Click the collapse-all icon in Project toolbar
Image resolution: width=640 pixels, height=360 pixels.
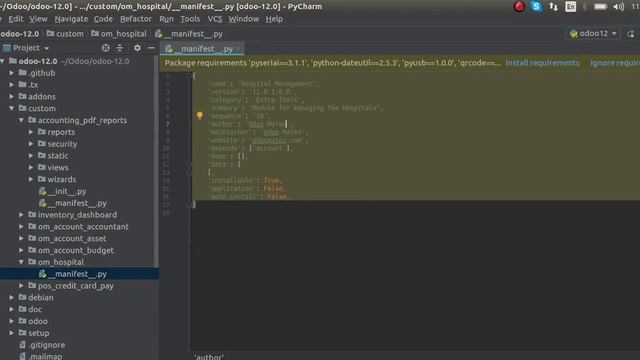pos(120,48)
